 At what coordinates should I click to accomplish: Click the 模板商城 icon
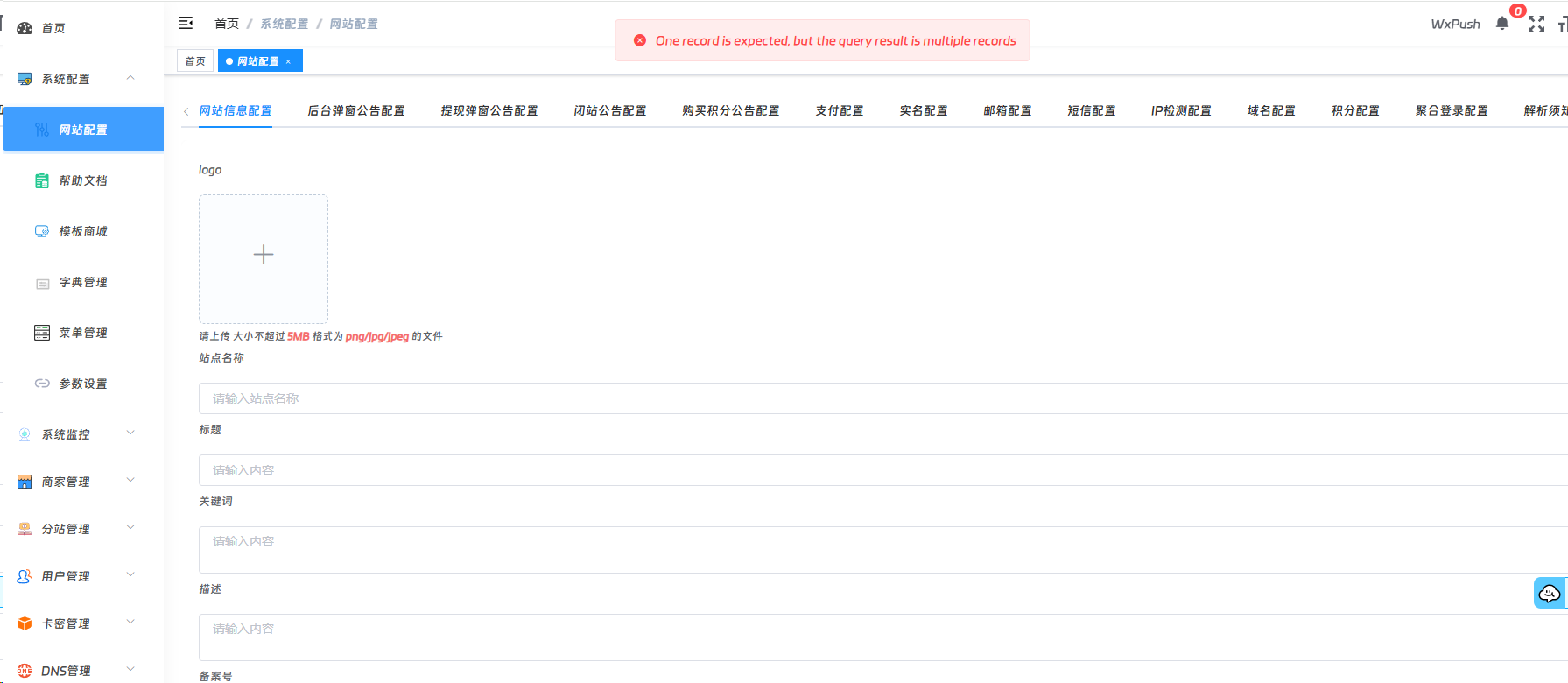pyautogui.click(x=42, y=231)
